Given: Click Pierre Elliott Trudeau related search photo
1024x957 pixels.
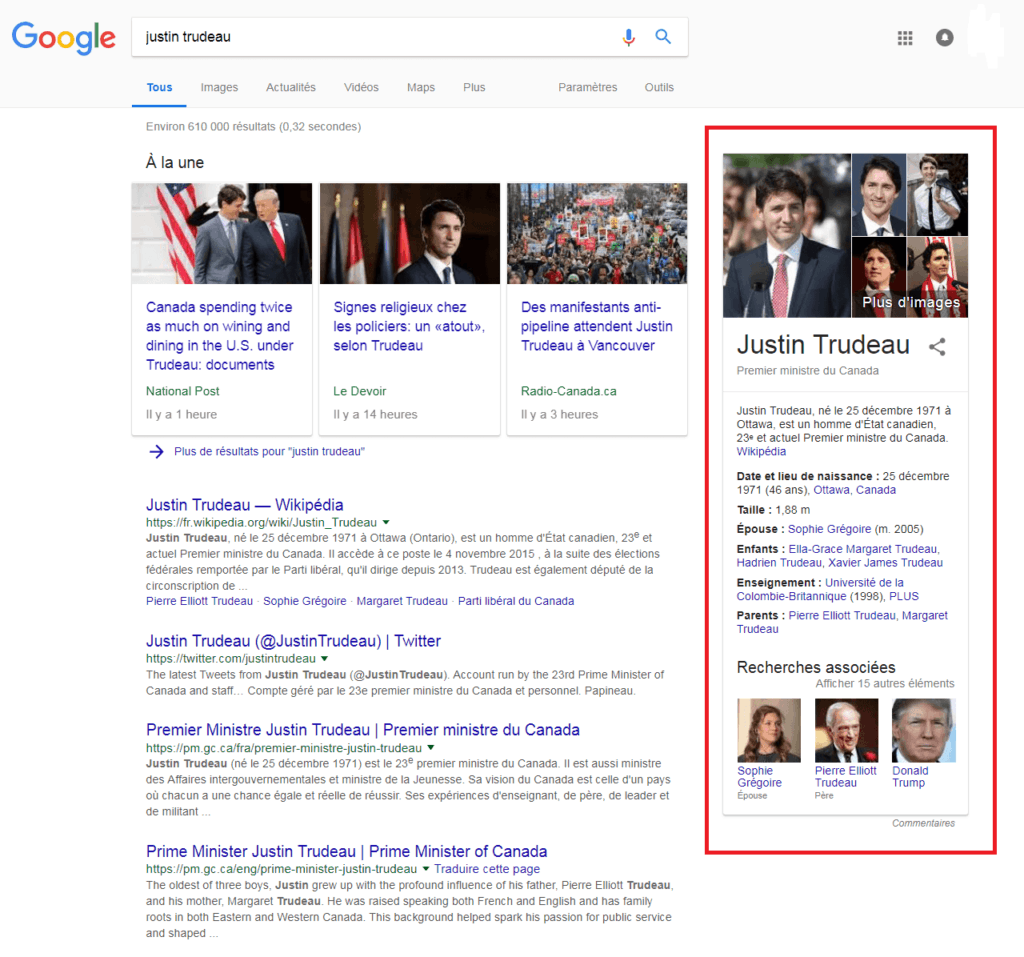Looking at the screenshot, I should (x=846, y=730).
